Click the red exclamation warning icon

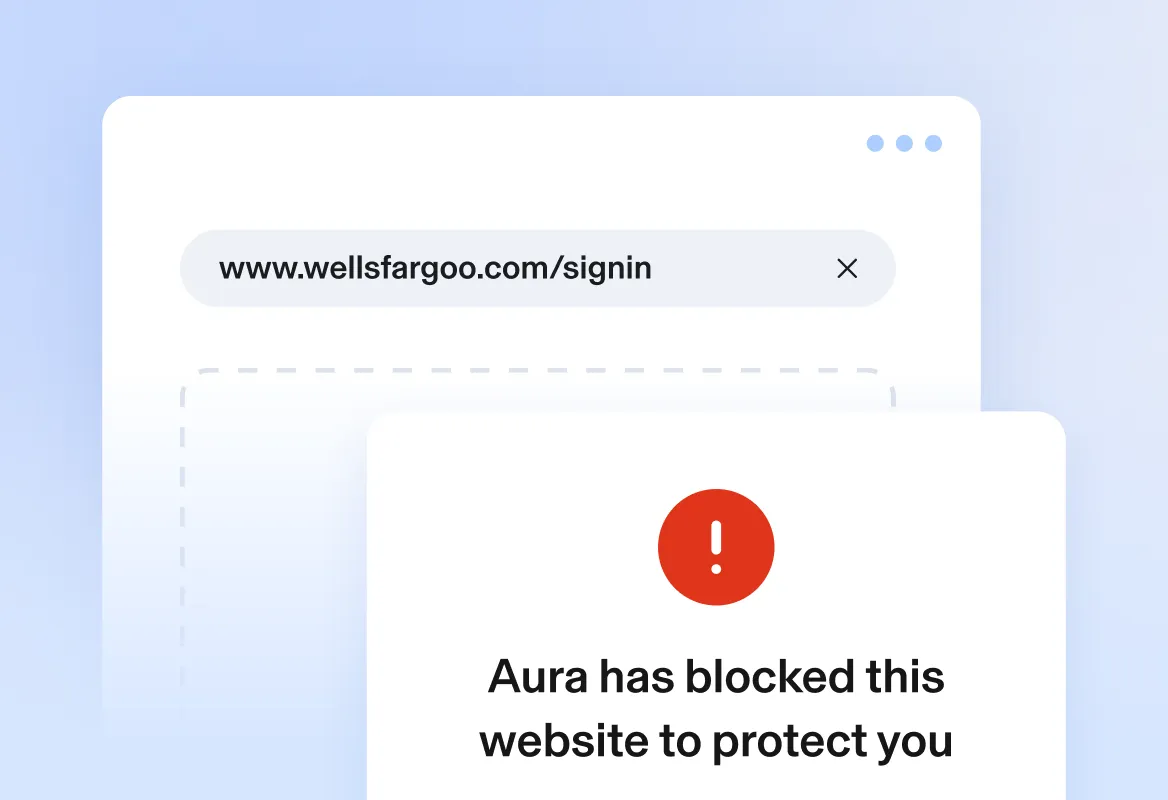coord(716,547)
